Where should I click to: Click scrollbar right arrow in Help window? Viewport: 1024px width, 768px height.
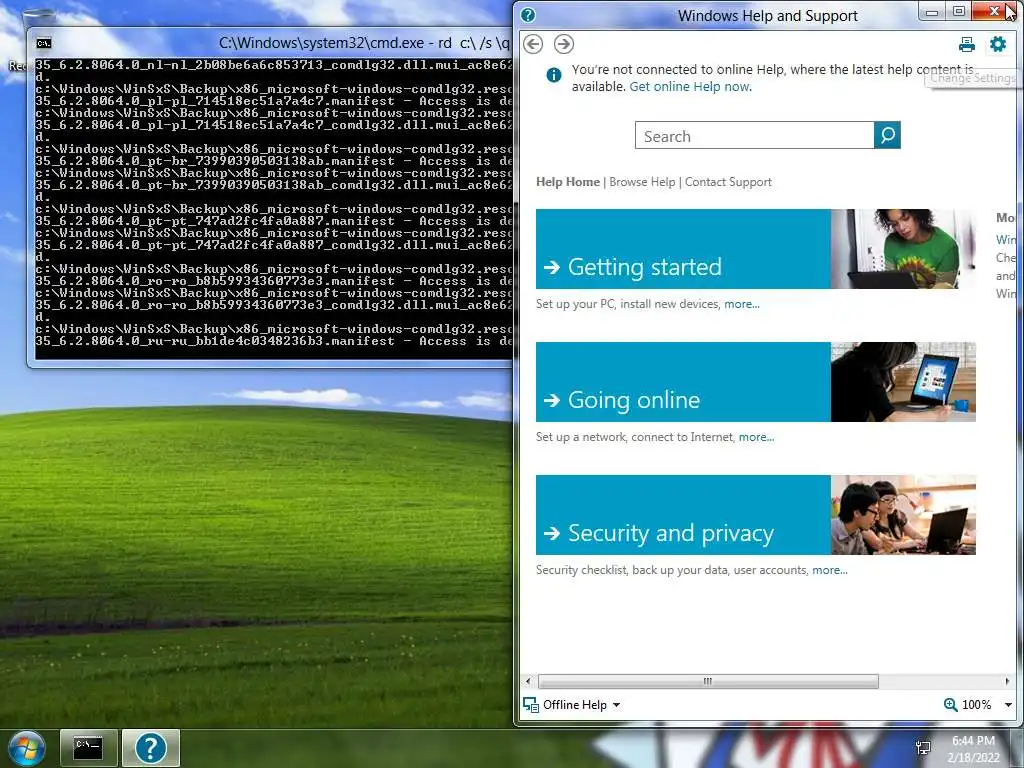pos(1006,681)
